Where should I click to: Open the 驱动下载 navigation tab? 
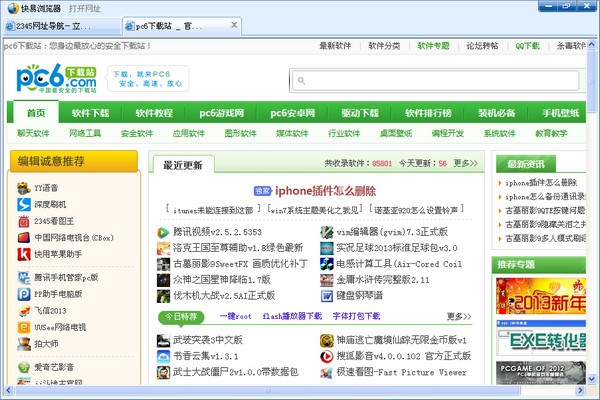(x=360, y=113)
